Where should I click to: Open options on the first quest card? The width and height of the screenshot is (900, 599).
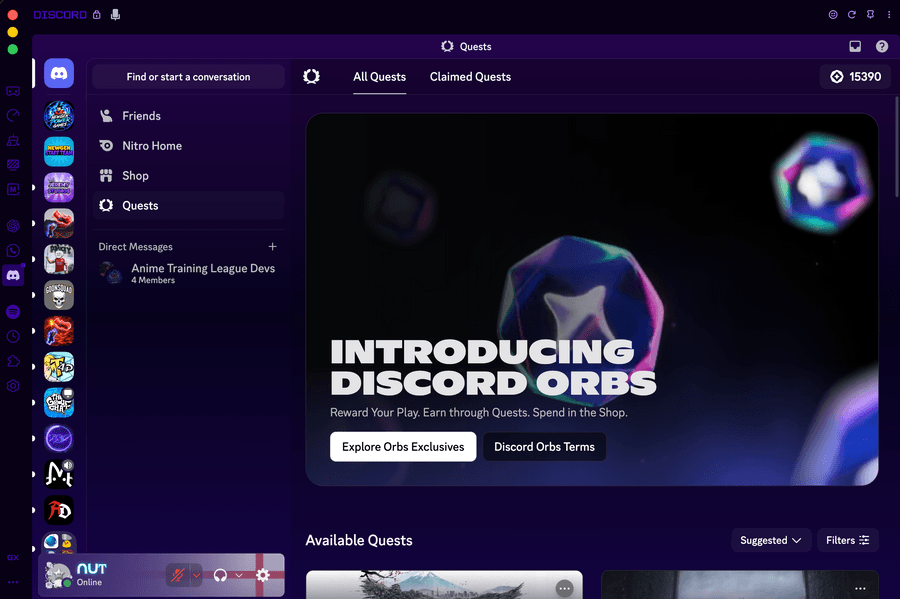[564, 588]
